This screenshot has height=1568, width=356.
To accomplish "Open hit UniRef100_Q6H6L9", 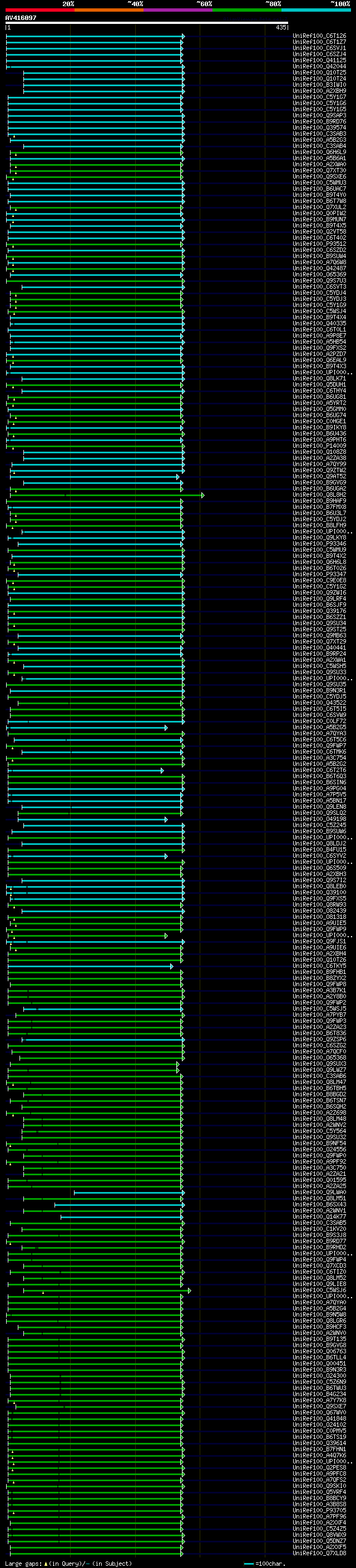I will tap(319, 152).
